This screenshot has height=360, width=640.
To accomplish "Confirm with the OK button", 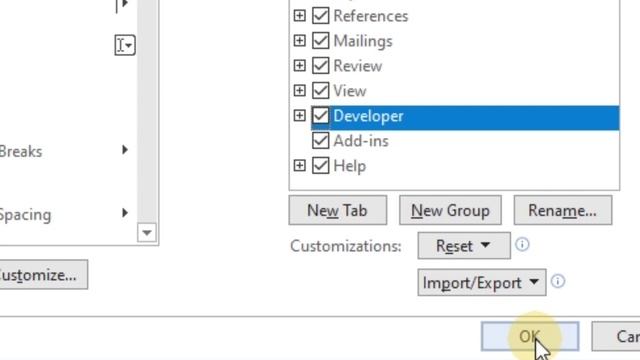I will point(530,336).
